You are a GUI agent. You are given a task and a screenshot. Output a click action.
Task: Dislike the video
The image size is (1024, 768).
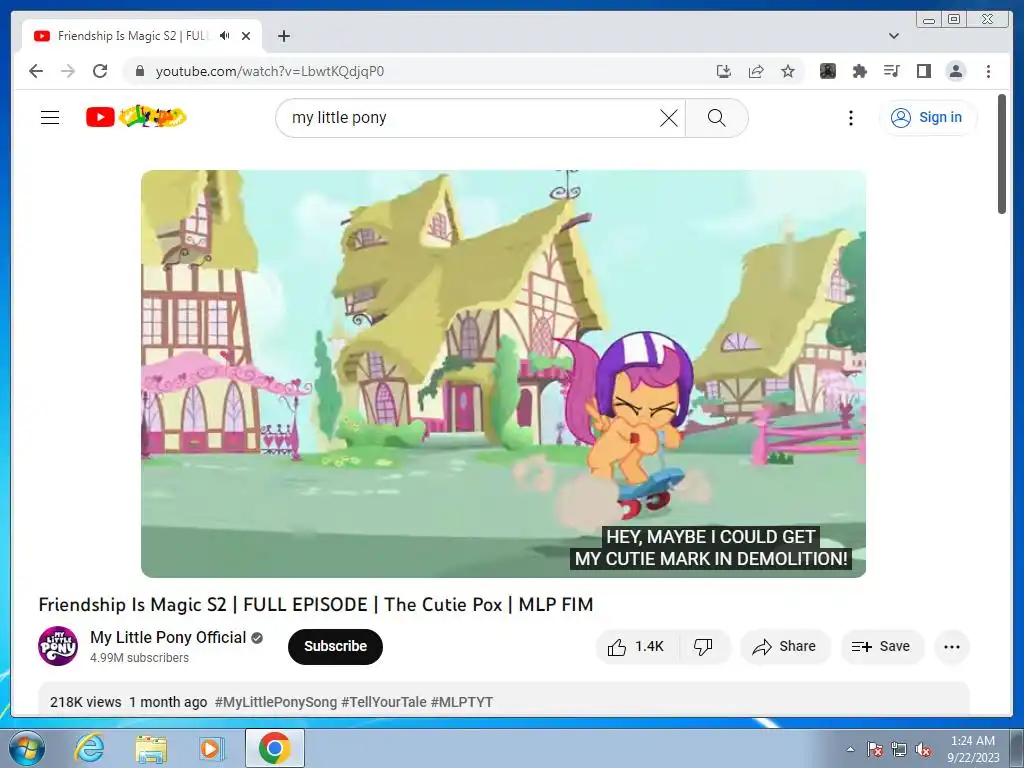[703, 647]
